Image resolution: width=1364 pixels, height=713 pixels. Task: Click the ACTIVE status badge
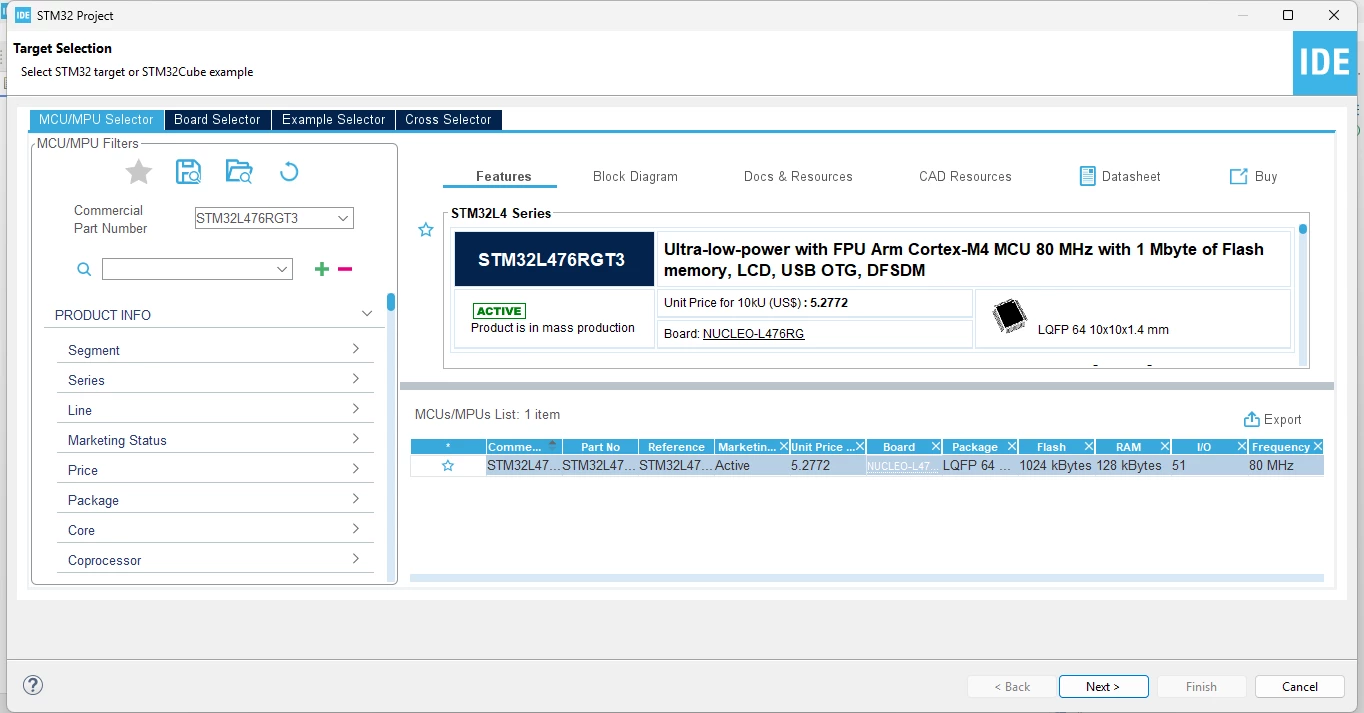(x=499, y=311)
